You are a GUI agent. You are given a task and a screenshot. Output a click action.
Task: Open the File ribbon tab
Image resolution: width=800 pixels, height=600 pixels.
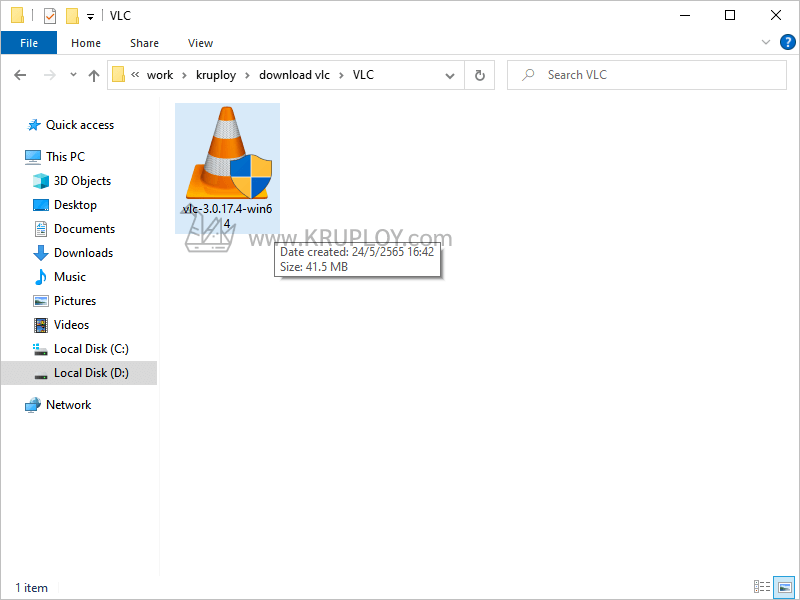[29, 43]
